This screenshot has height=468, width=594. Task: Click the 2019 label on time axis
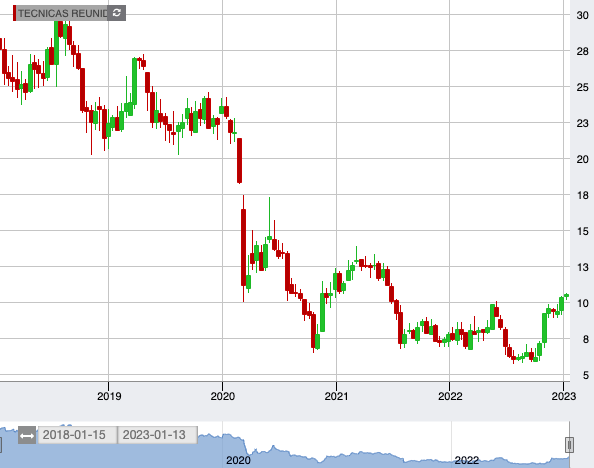[109, 396]
